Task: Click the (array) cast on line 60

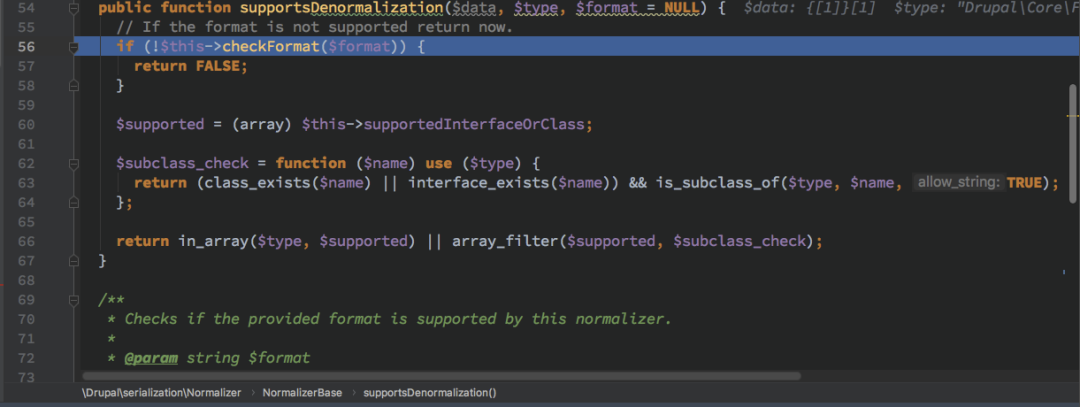Action: tap(263, 125)
